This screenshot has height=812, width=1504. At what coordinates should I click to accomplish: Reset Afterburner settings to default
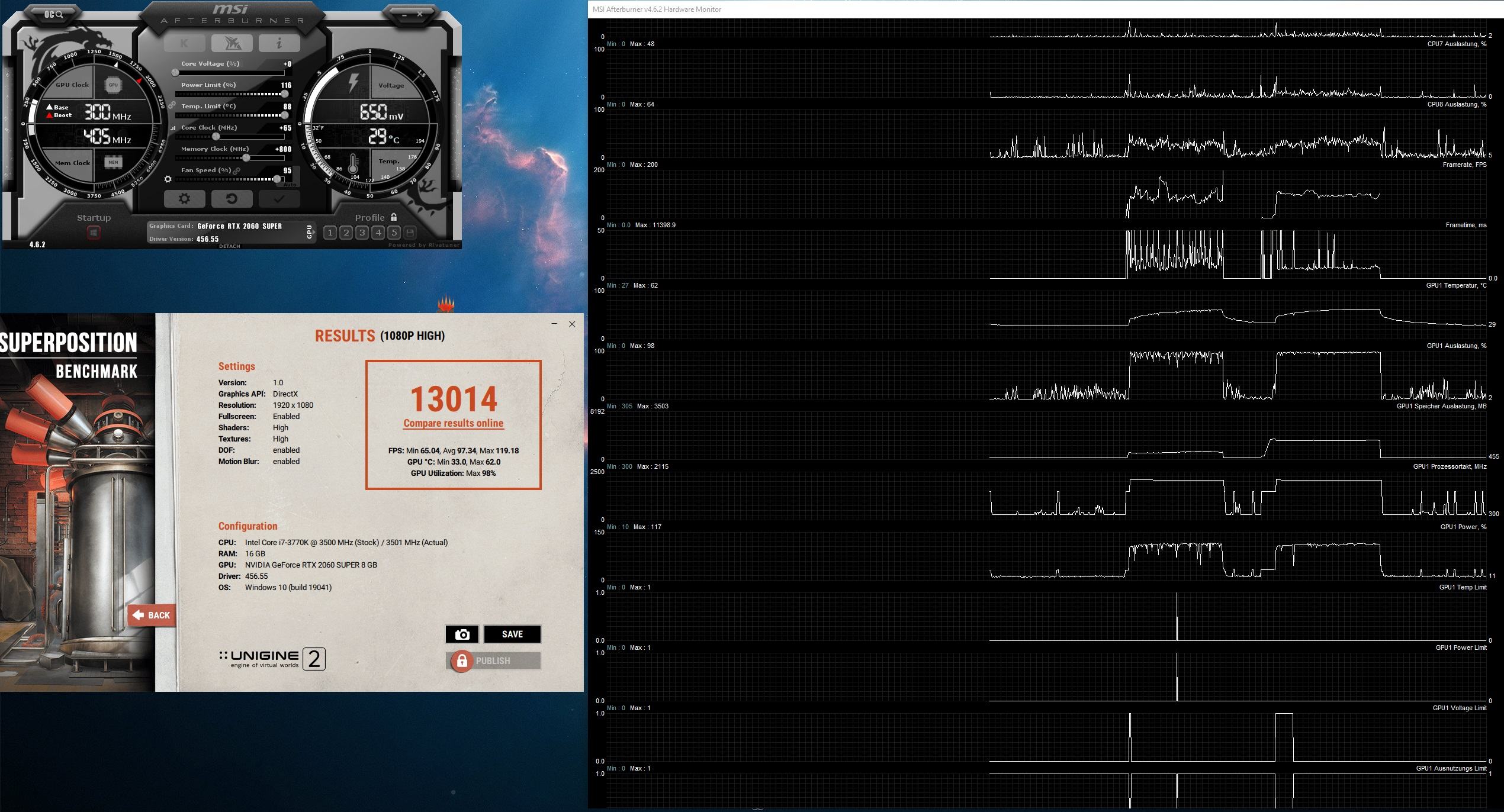click(x=232, y=199)
